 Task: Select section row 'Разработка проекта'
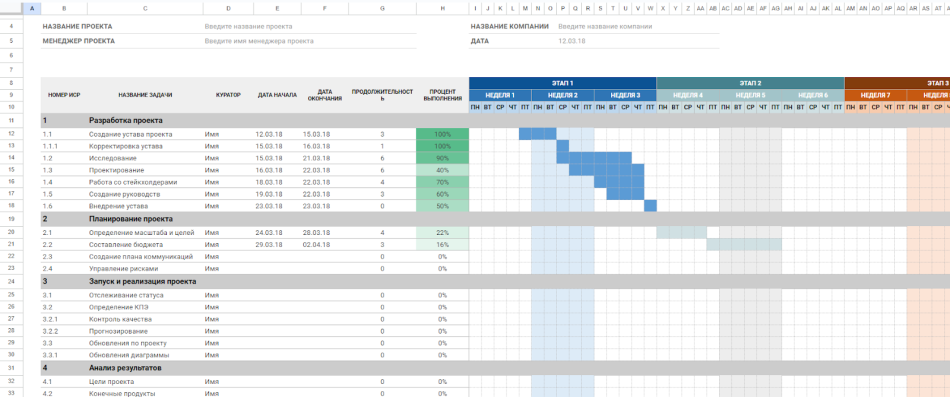(495, 120)
